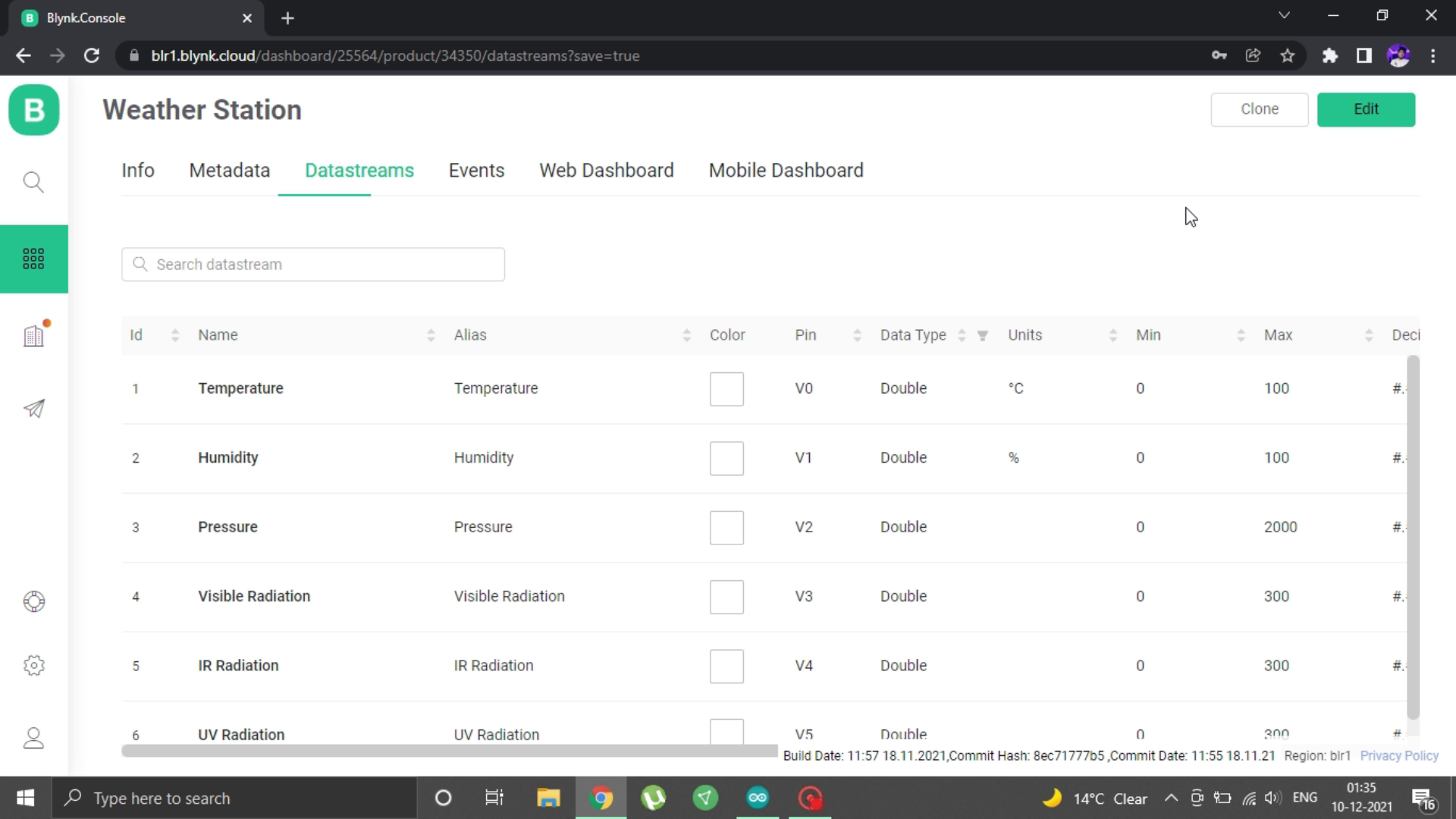Sort table using Name column sort arrows
The image size is (1456, 819).
click(431, 335)
